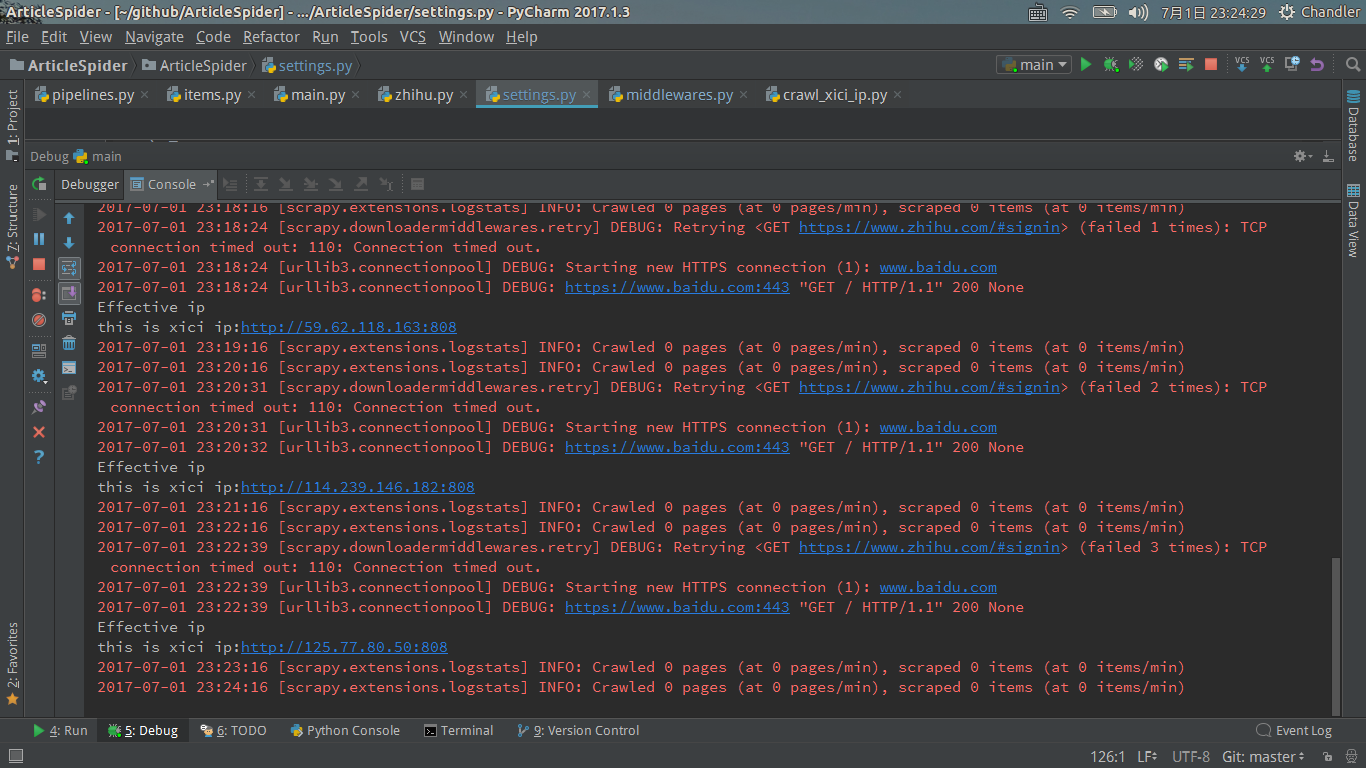Change UTF-8 file encoding in status bar
This screenshot has width=1366, height=768.
coord(1190,757)
